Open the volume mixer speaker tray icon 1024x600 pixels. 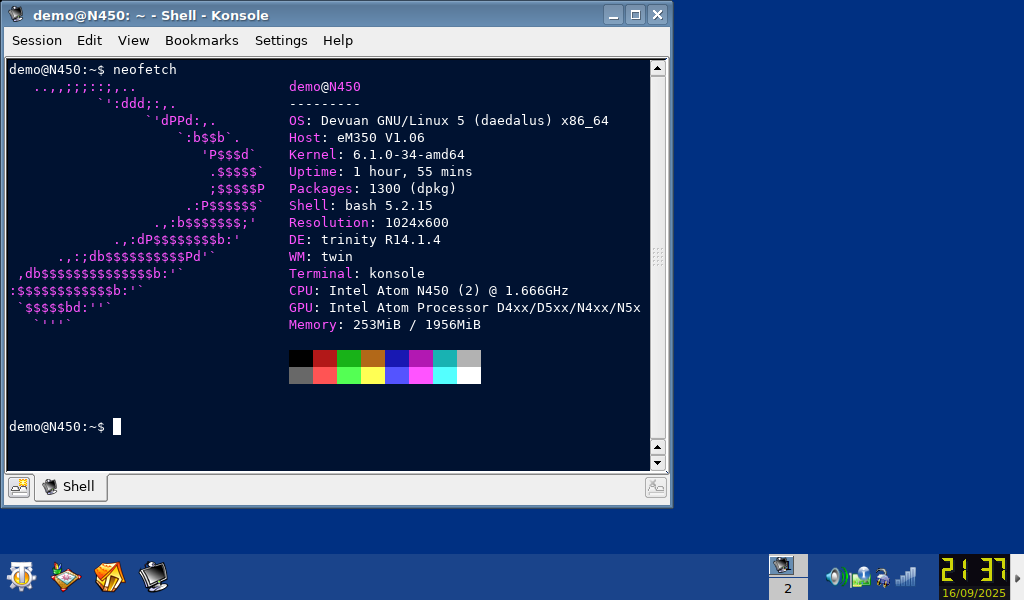[837, 576]
